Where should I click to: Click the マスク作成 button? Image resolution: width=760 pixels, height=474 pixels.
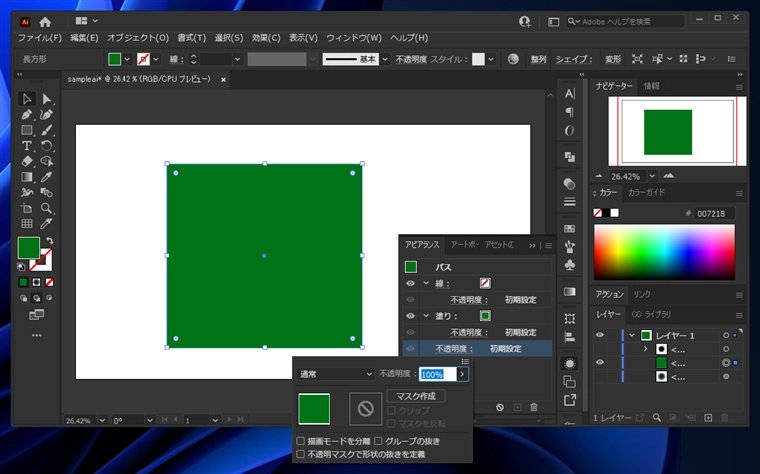coord(416,396)
